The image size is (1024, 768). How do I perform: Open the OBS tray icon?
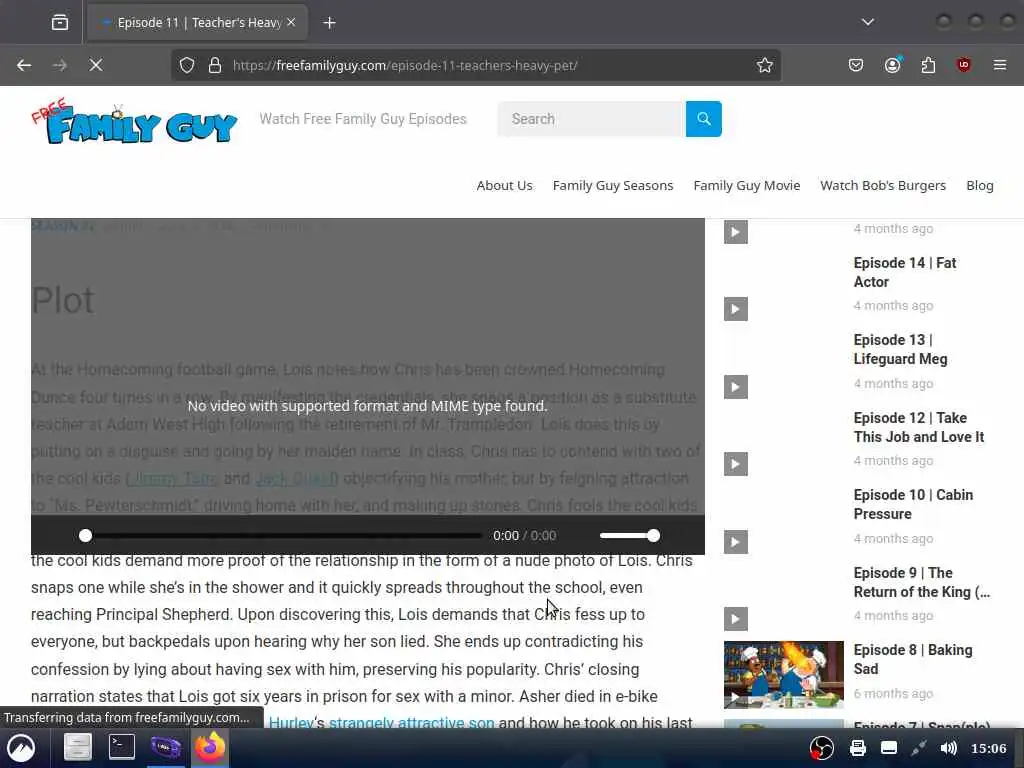[822, 748]
